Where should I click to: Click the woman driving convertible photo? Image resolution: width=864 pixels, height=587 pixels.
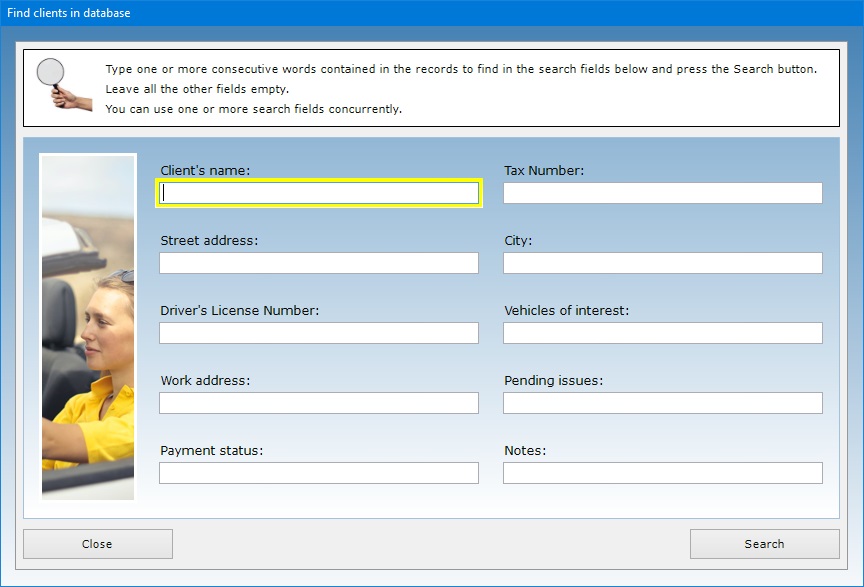tap(88, 326)
